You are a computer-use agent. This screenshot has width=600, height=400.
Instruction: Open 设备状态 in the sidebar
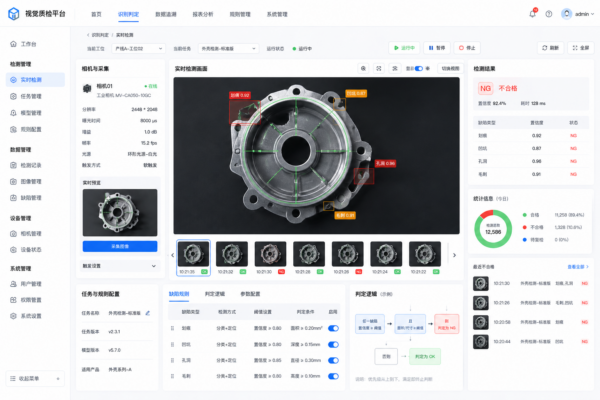tap(31, 249)
